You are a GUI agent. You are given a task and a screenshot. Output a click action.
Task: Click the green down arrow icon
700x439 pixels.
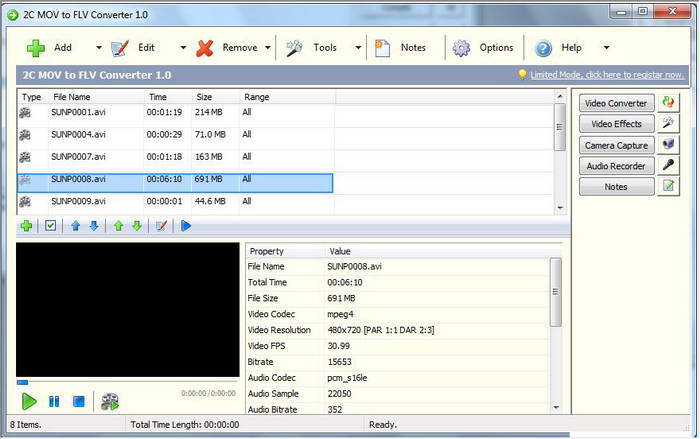coord(137,226)
